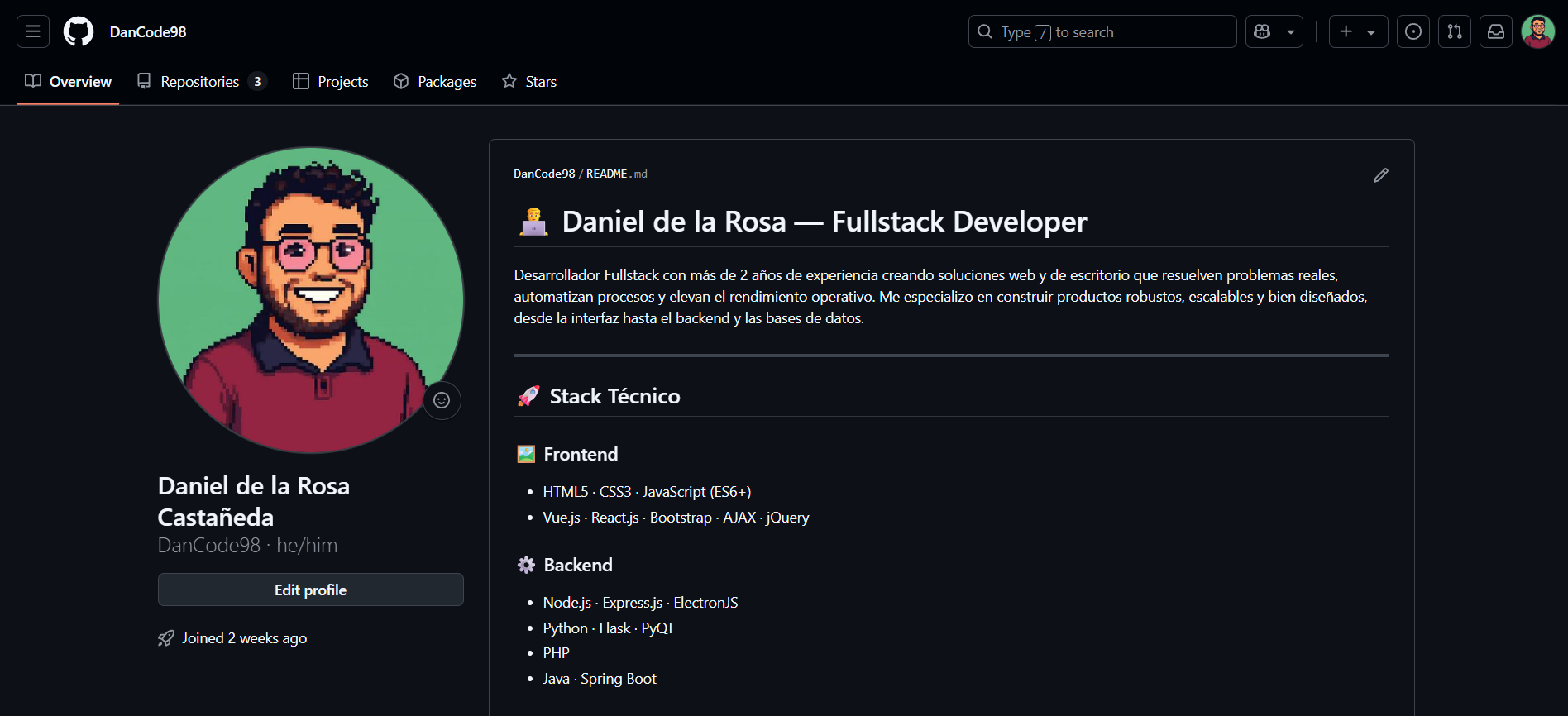
Task: Click the large profile avatar picture
Action: coord(311,300)
